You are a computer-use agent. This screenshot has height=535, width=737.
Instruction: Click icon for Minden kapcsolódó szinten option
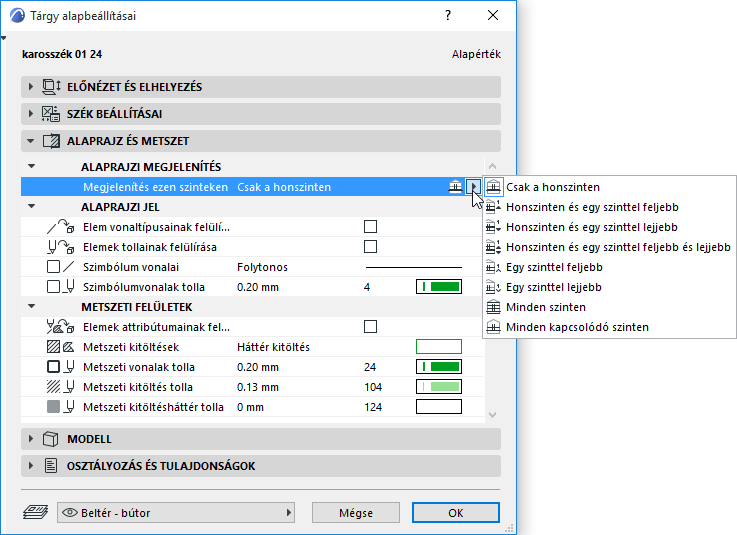click(494, 327)
